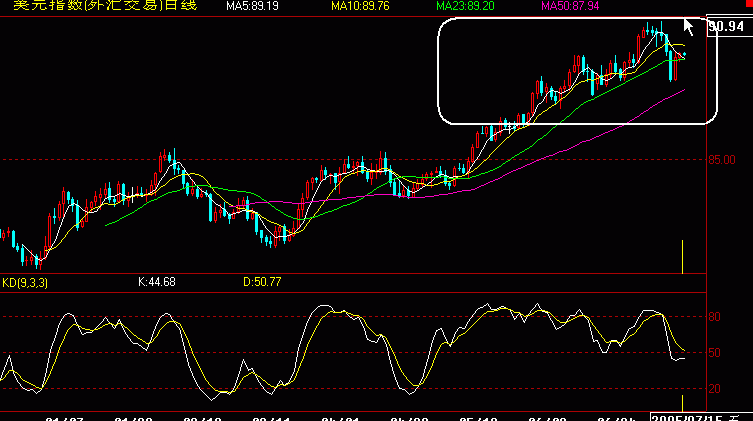
Task: Select the MA10:89.76 indicator label
Action: point(360,6)
